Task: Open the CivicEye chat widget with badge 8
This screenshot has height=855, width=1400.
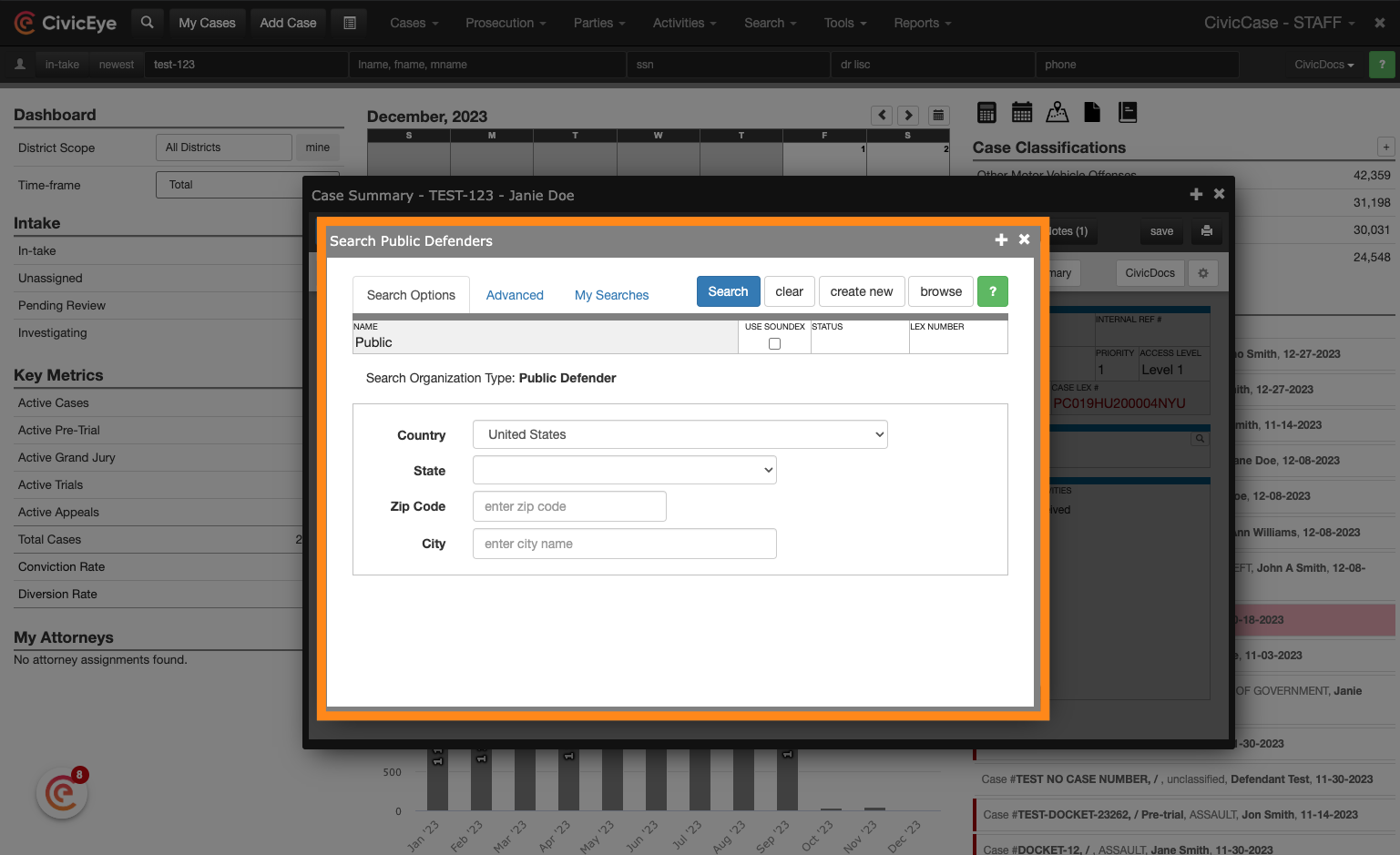Action: click(x=62, y=793)
